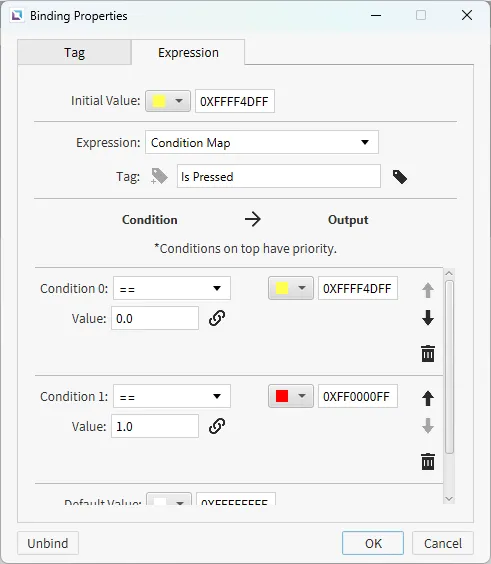Open the red color swatch picker
Viewport: 491px width, 564px height.
point(291,396)
